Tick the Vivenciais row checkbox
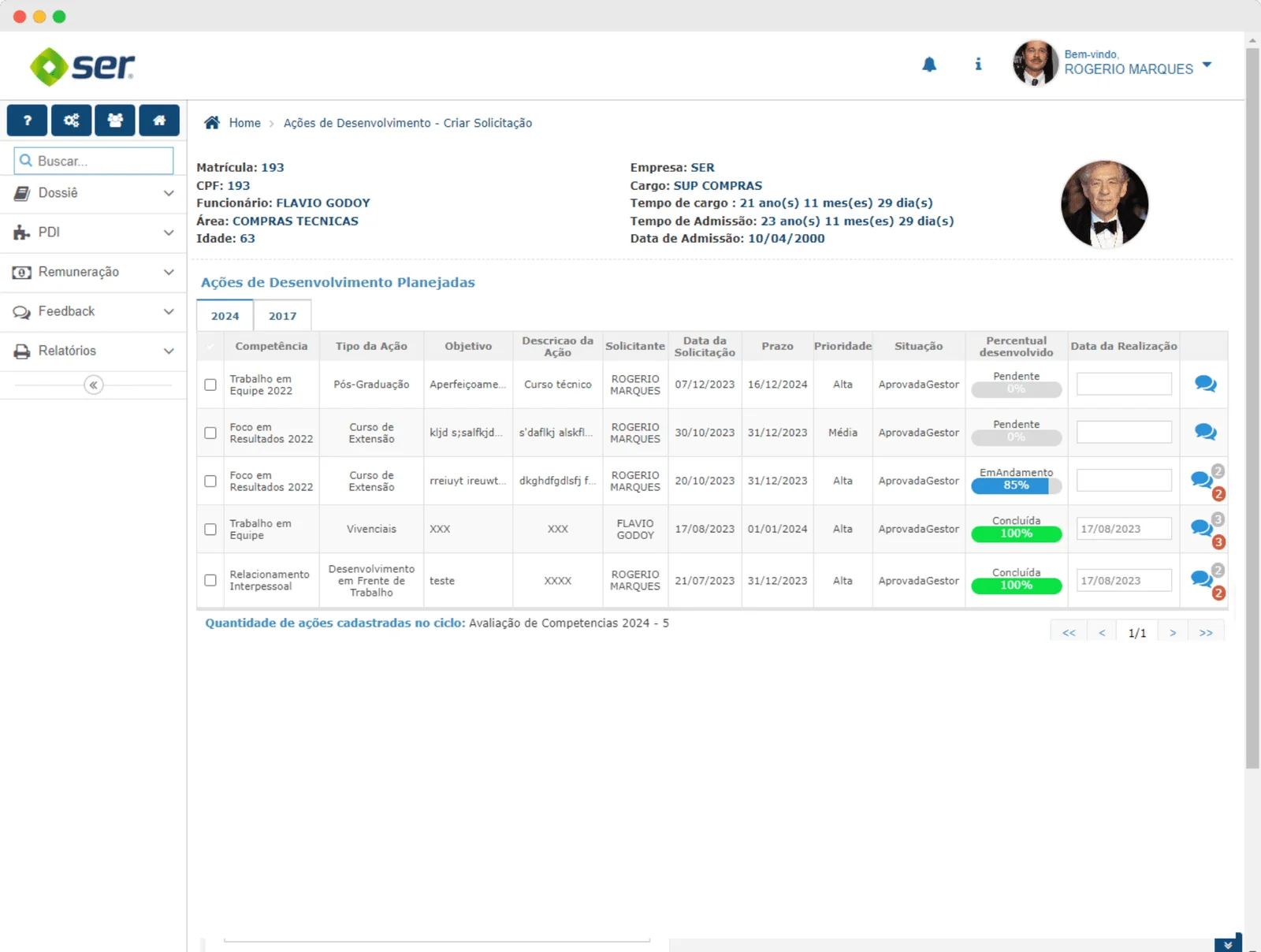The height and width of the screenshot is (952, 1261). (210, 529)
